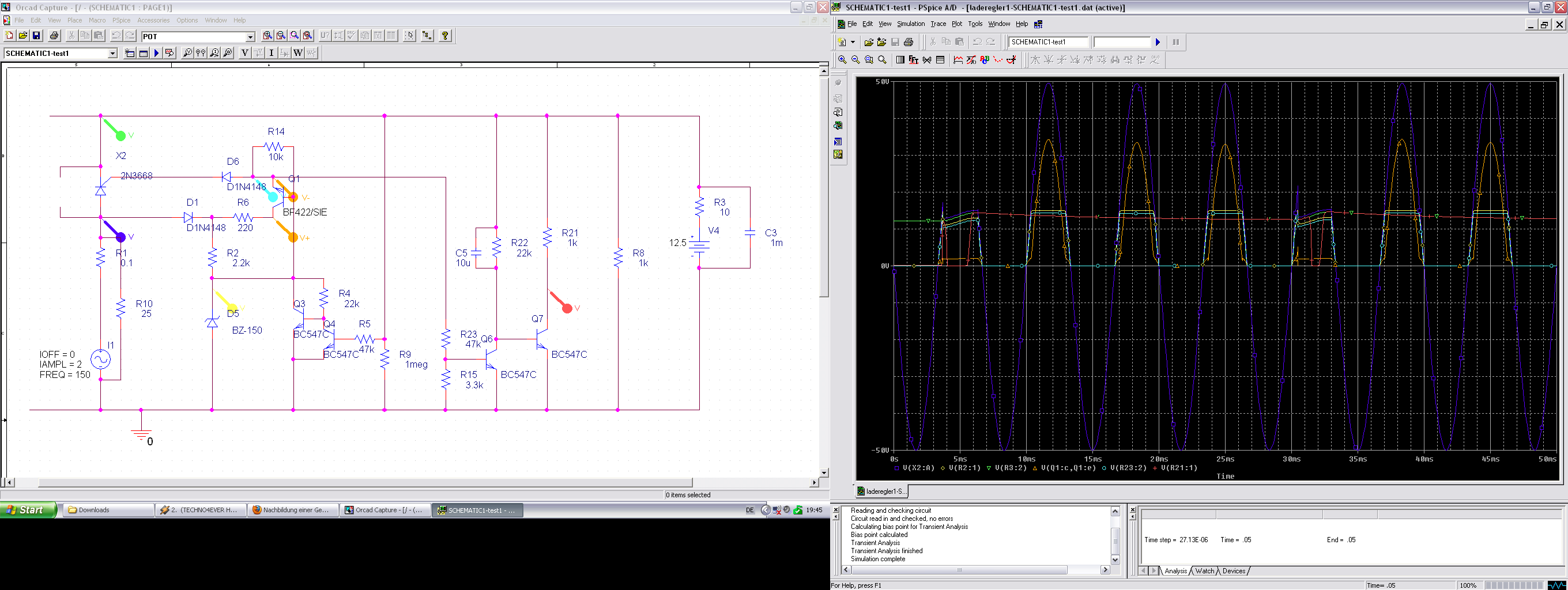Toggle bias current display I button

[x=272, y=53]
